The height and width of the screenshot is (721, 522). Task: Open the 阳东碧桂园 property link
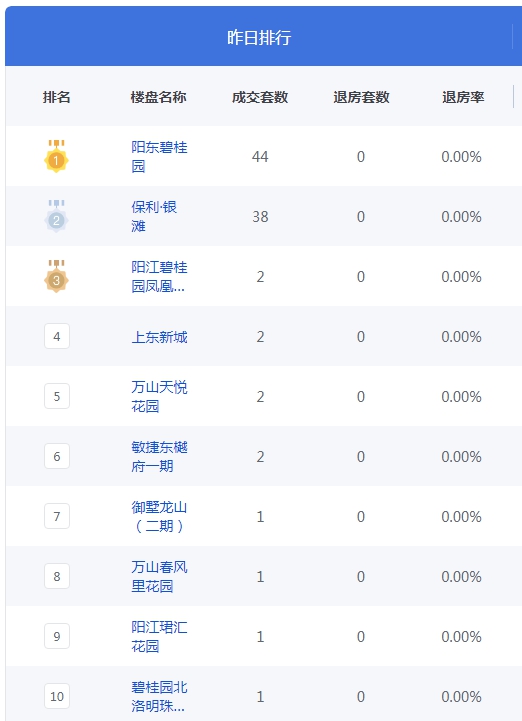coord(159,156)
